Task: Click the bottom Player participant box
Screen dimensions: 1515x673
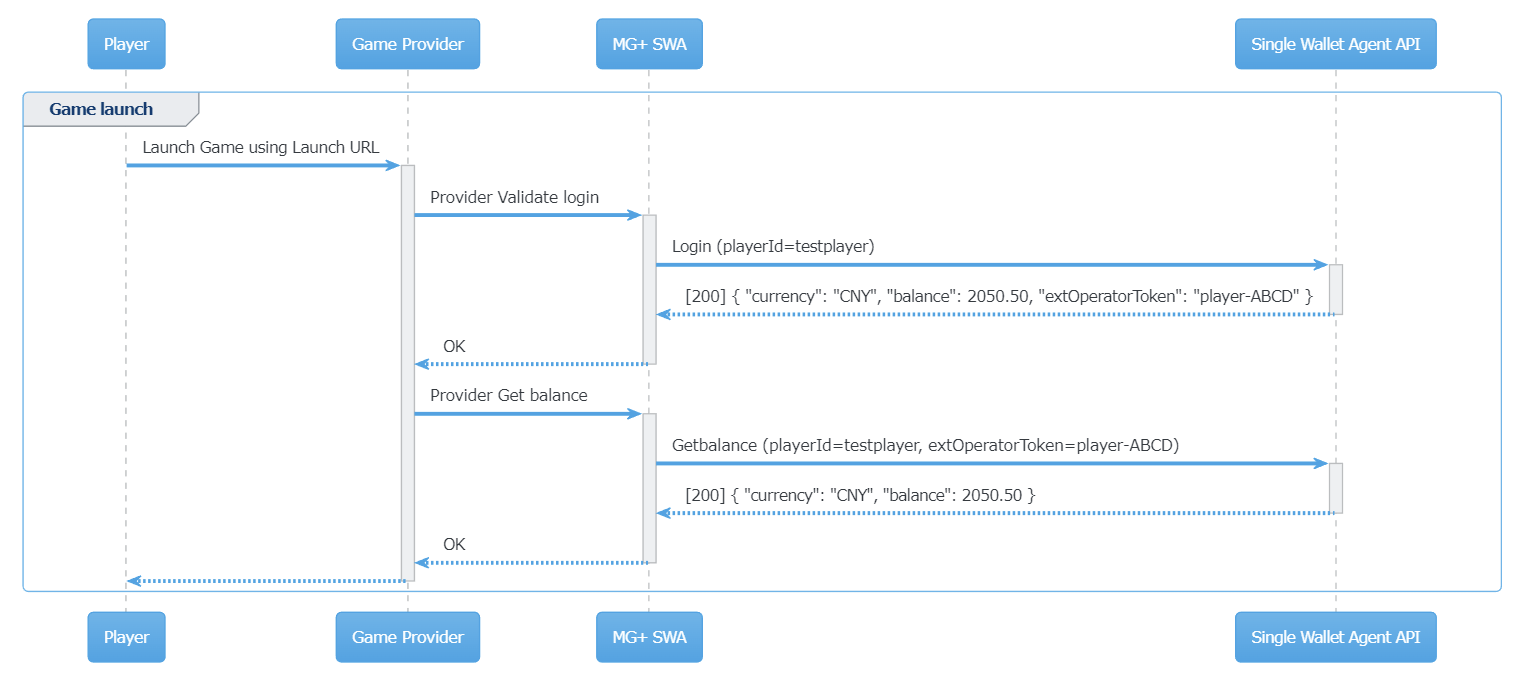Action: (x=126, y=637)
